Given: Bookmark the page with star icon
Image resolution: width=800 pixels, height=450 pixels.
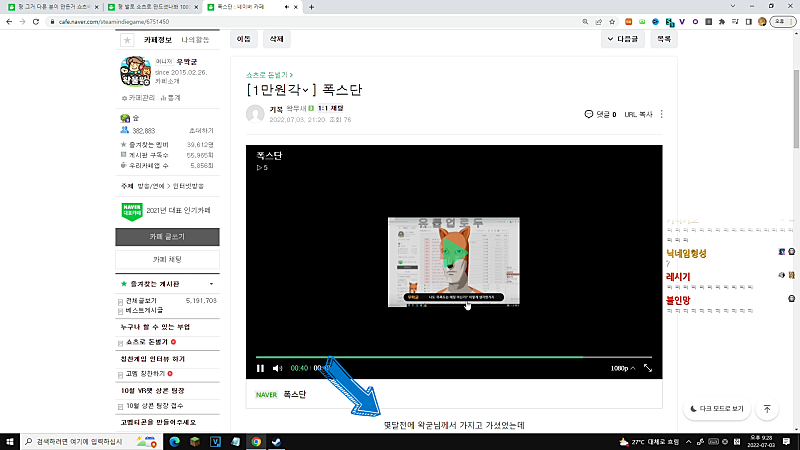Looking at the screenshot, I should (612, 22).
